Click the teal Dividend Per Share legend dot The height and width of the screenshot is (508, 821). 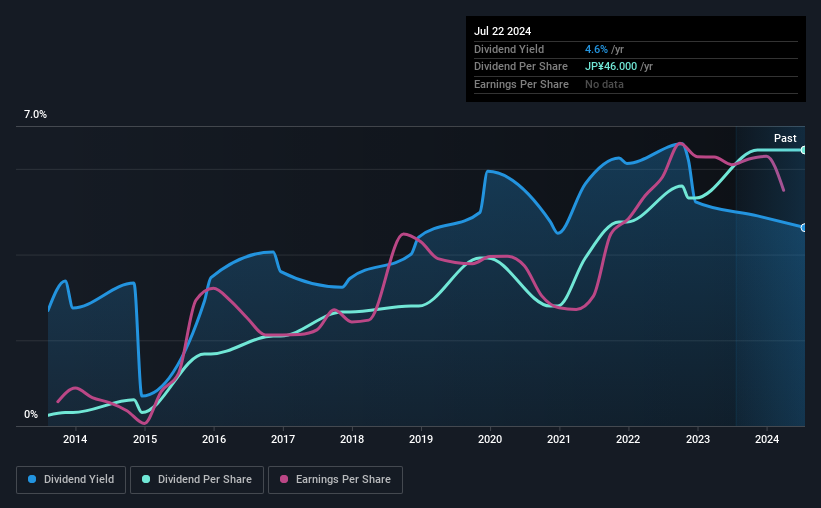pos(146,479)
